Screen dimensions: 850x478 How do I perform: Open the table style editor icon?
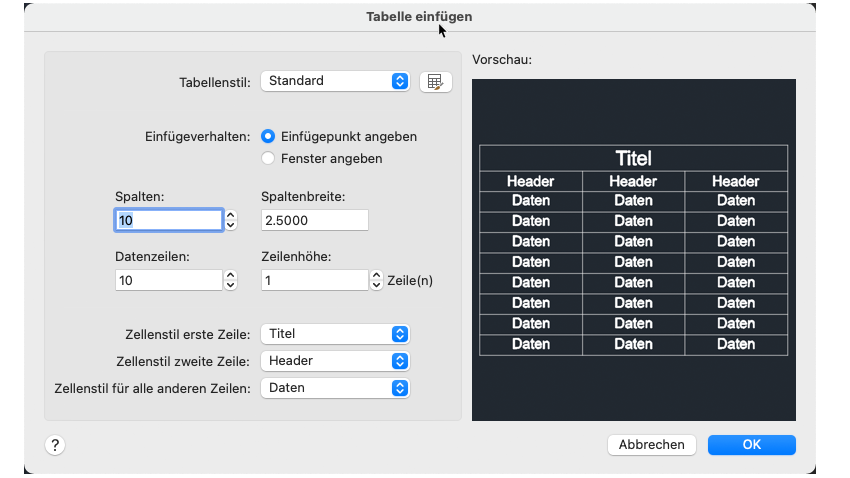coord(435,82)
